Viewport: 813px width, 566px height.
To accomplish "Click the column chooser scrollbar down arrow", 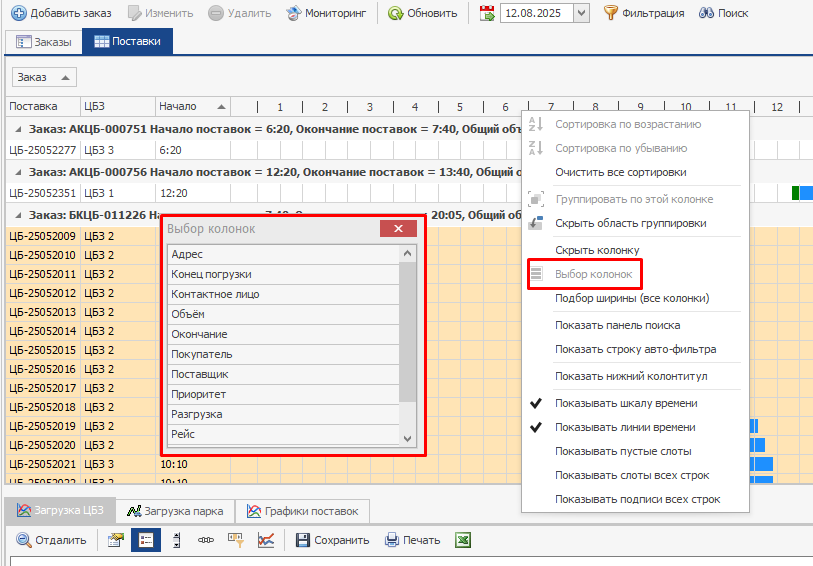I will pos(407,438).
